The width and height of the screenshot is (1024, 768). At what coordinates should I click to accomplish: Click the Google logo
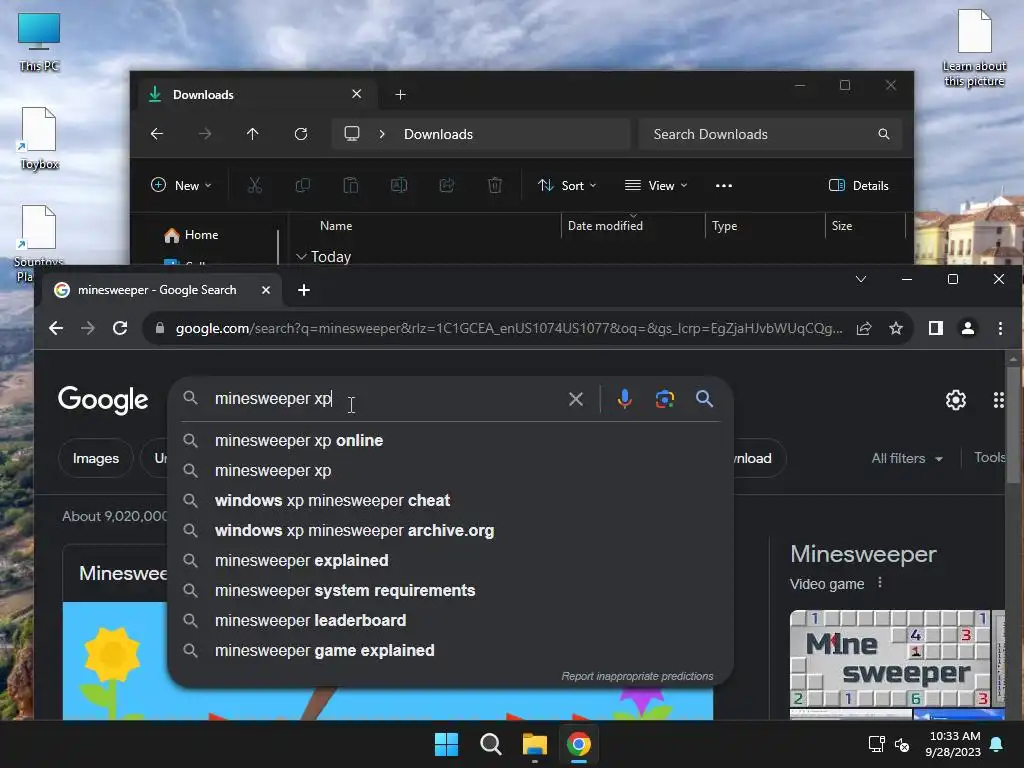coord(103,400)
